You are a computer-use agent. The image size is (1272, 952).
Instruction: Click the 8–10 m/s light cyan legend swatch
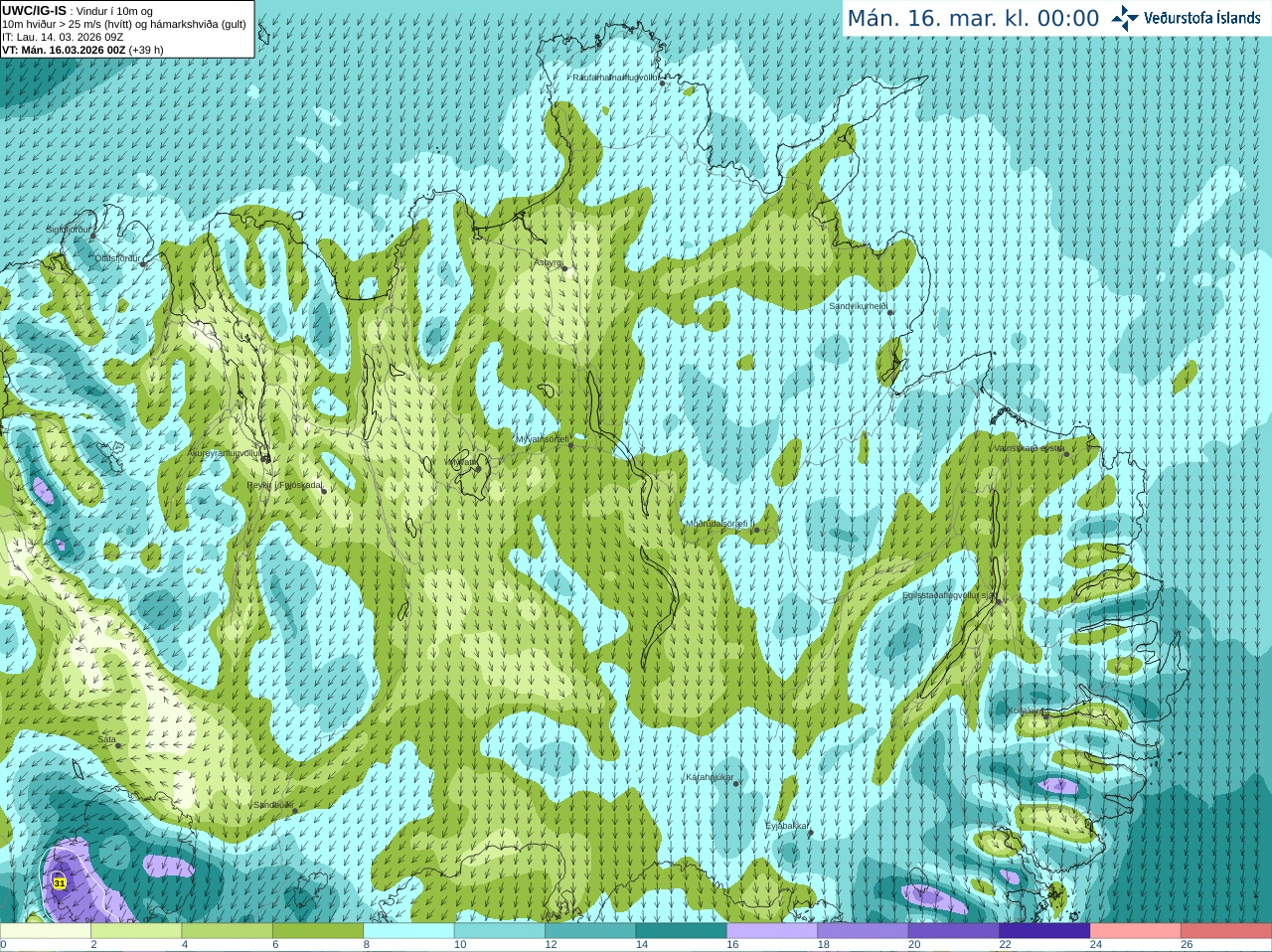(409, 931)
